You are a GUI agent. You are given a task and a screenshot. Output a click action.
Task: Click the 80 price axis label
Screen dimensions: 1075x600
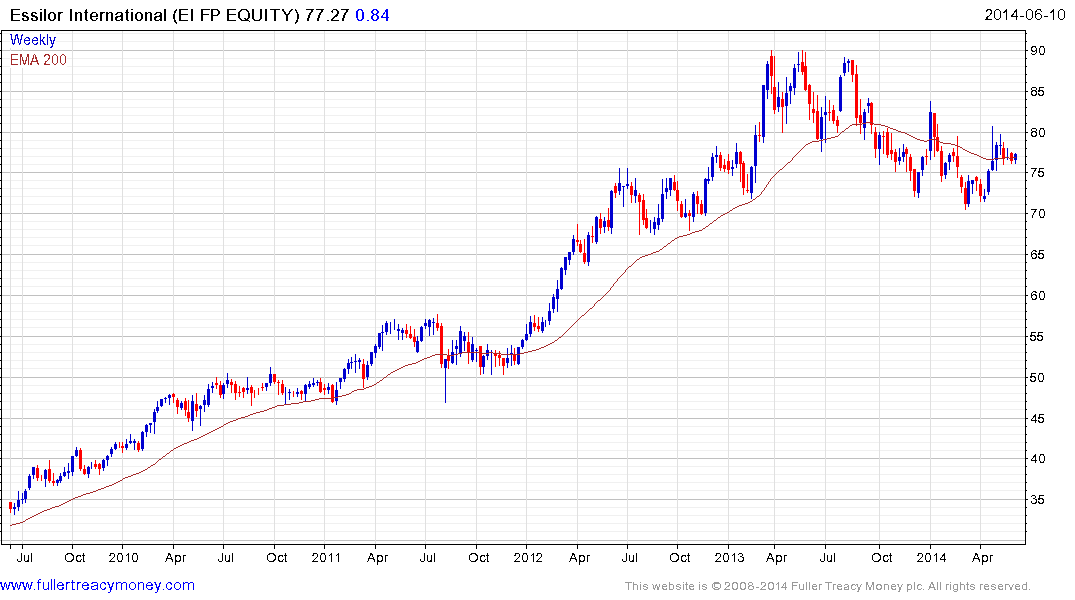(1037, 132)
